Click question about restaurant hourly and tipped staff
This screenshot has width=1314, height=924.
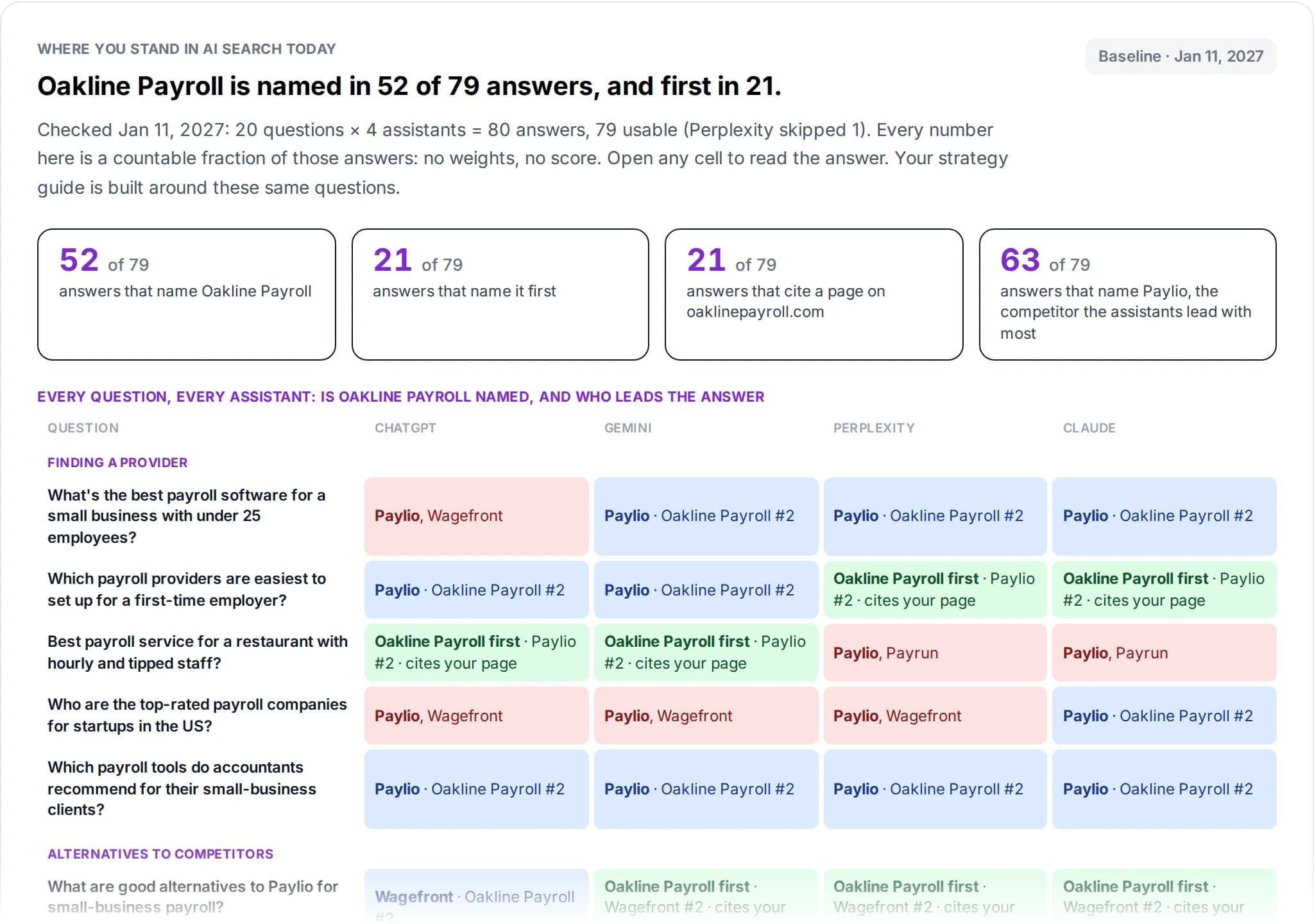click(198, 653)
